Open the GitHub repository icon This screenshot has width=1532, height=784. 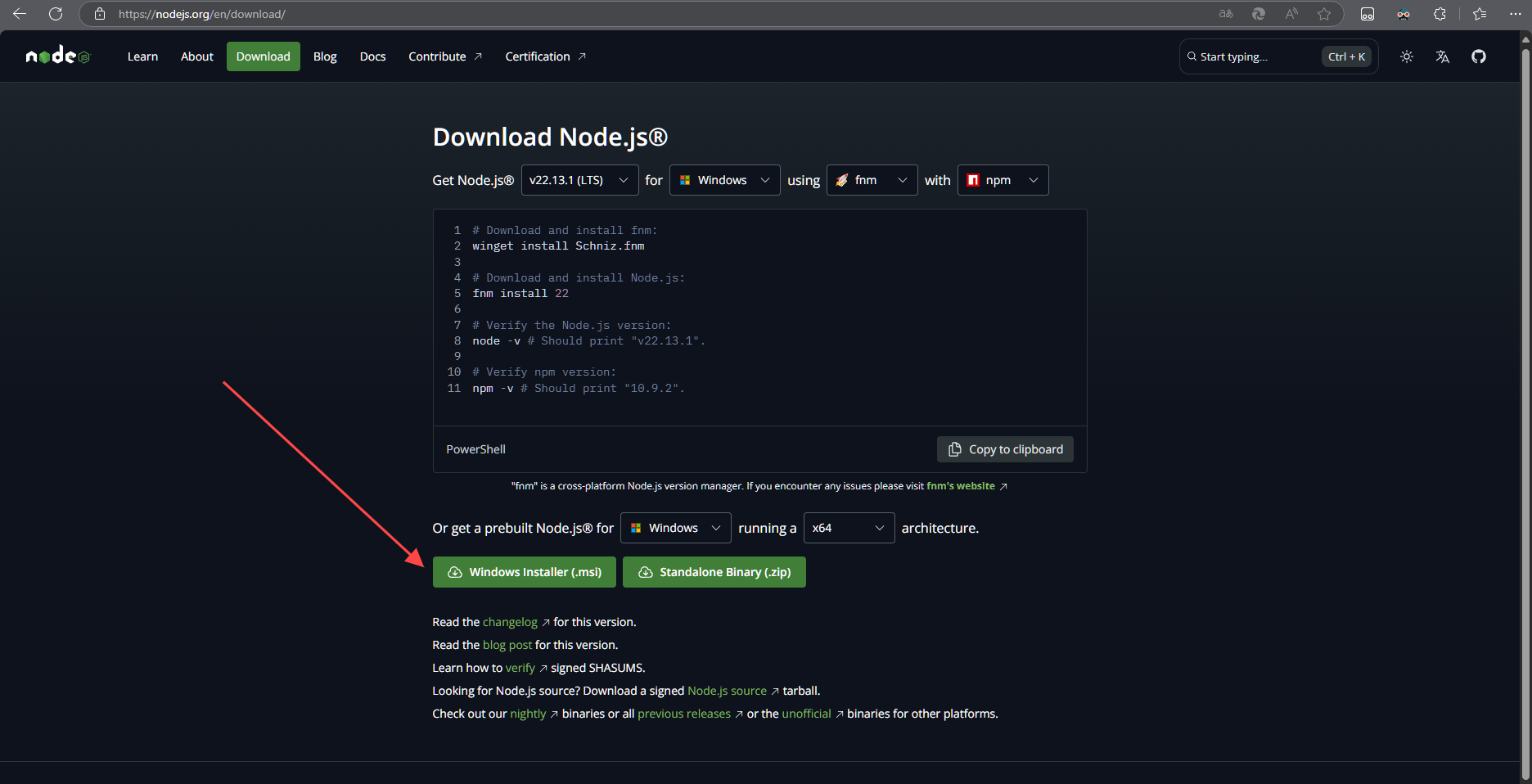click(1478, 56)
